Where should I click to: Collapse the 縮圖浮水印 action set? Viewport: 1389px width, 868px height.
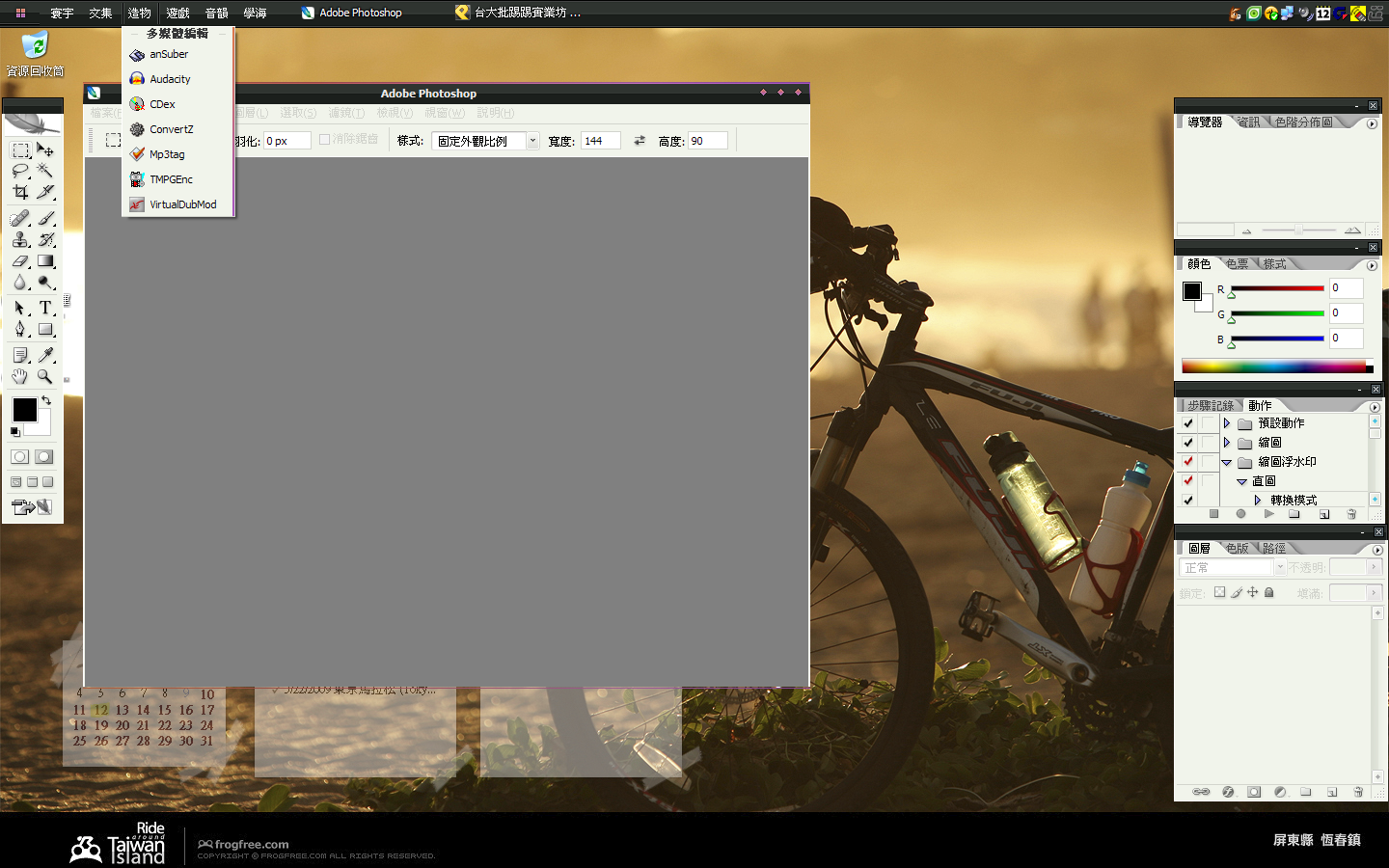[1226, 463]
